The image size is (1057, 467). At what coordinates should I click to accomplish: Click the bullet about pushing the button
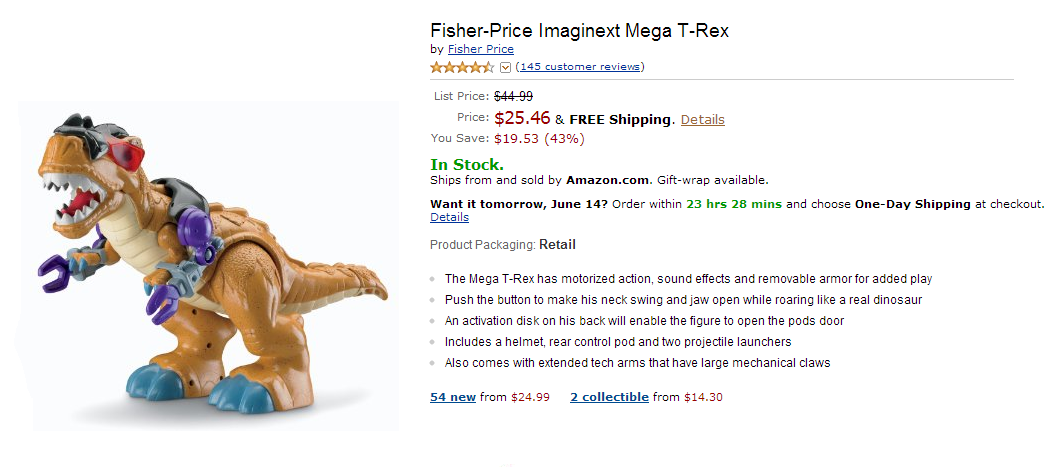tap(683, 300)
